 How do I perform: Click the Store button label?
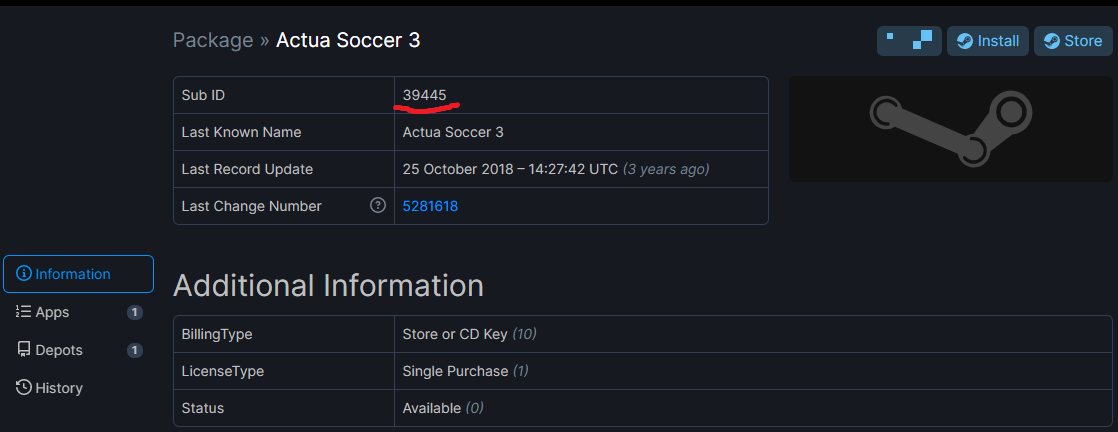[1083, 41]
